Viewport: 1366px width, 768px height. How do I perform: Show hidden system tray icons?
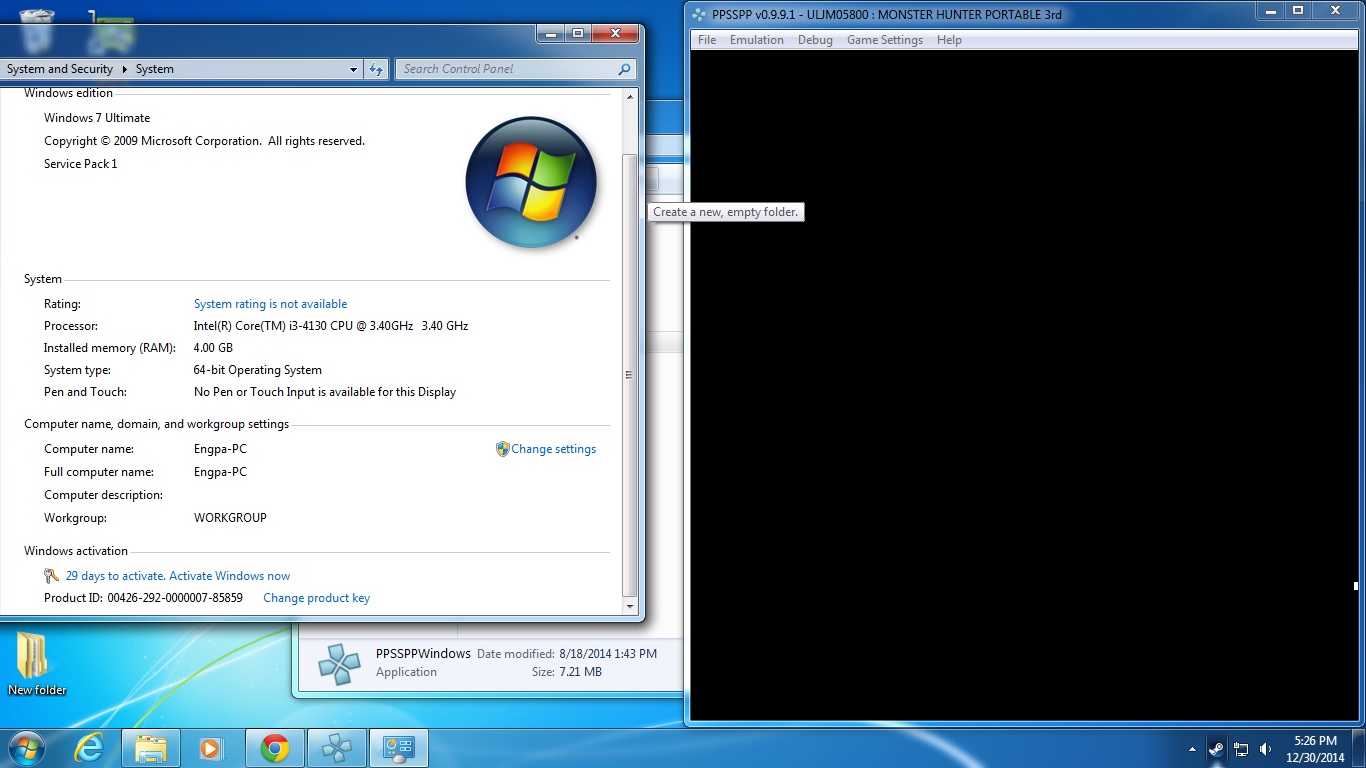pos(1192,749)
